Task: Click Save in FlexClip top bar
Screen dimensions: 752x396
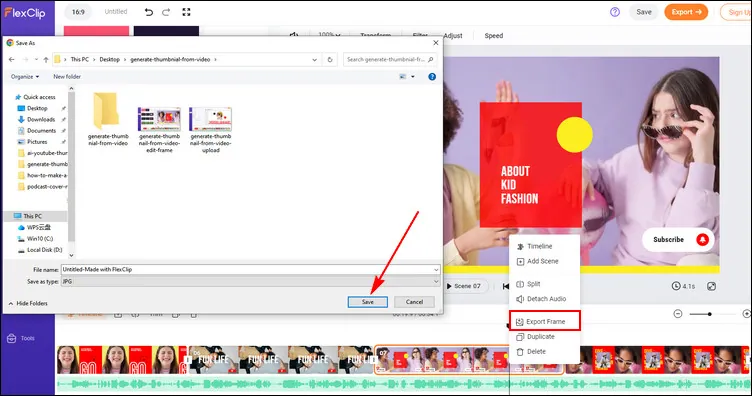Action: 644,12
